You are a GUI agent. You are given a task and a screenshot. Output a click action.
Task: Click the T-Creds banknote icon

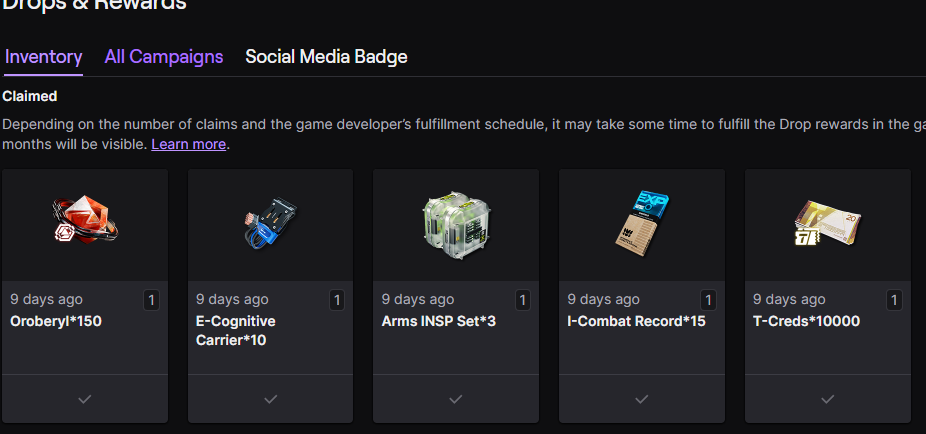[x=827, y=224]
